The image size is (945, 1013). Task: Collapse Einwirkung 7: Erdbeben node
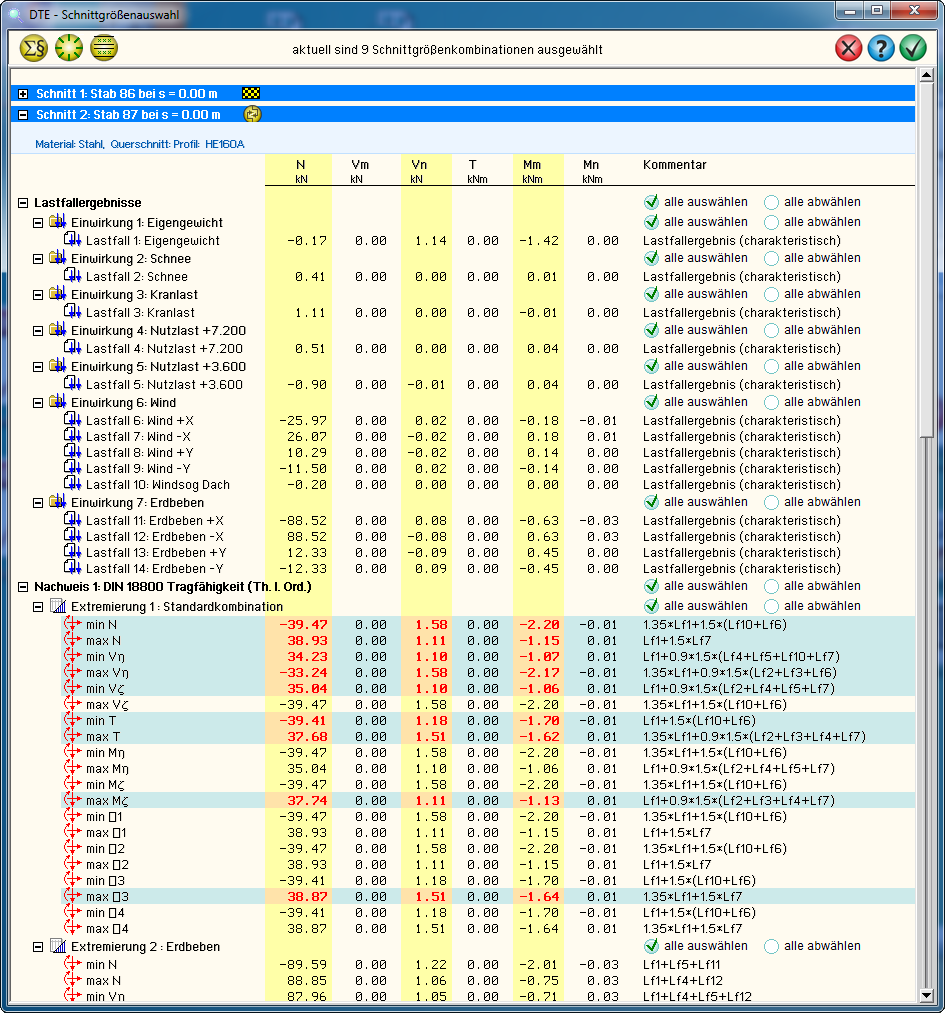[39, 503]
